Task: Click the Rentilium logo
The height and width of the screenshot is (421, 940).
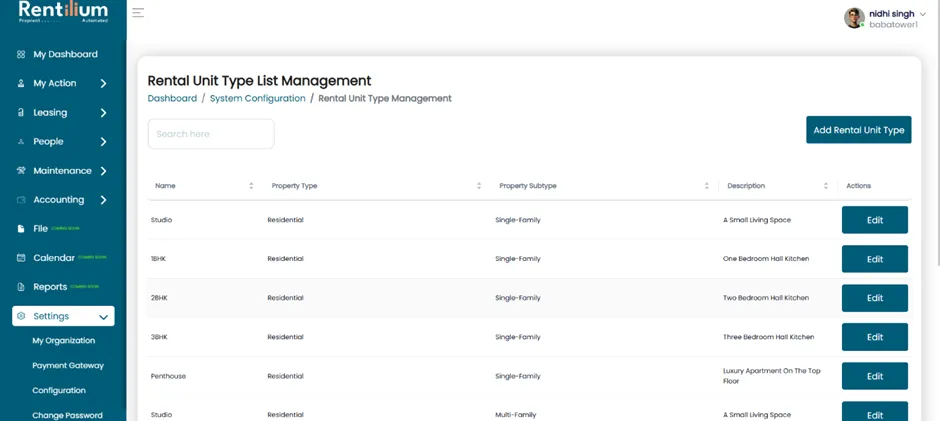Action: (63, 12)
